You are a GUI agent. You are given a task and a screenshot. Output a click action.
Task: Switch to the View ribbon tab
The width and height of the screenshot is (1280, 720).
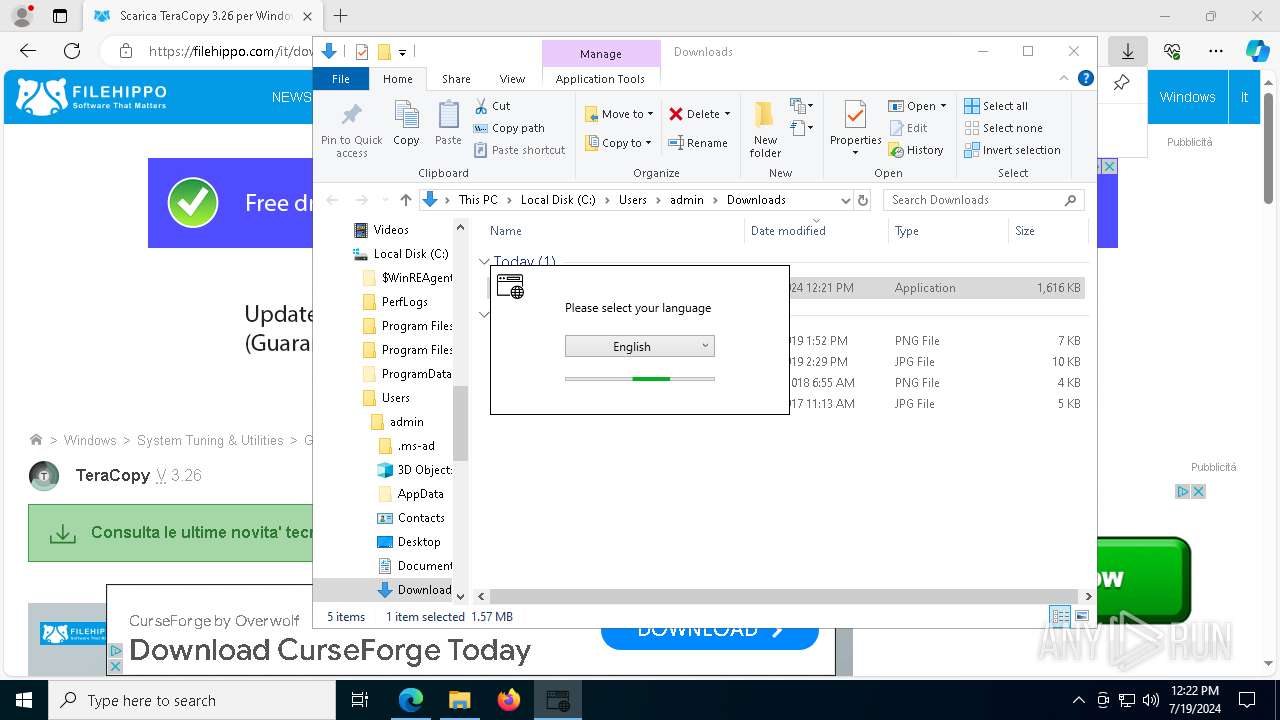(x=512, y=79)
